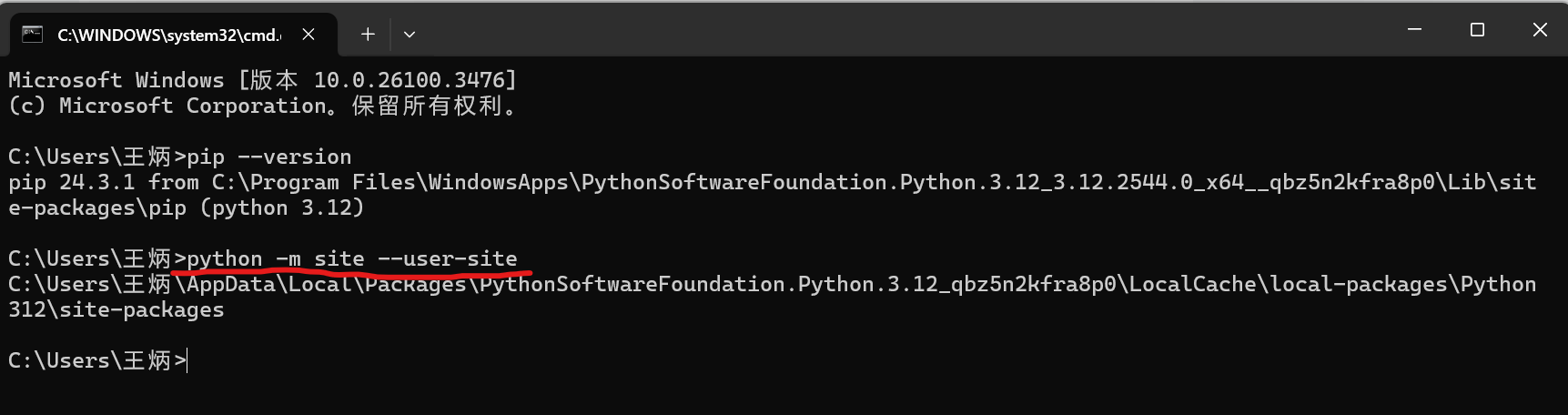Viewport: 1568px width, 415px height.
Task: Expand the new tab profile dropdown chevron
Action: [410, 35]
